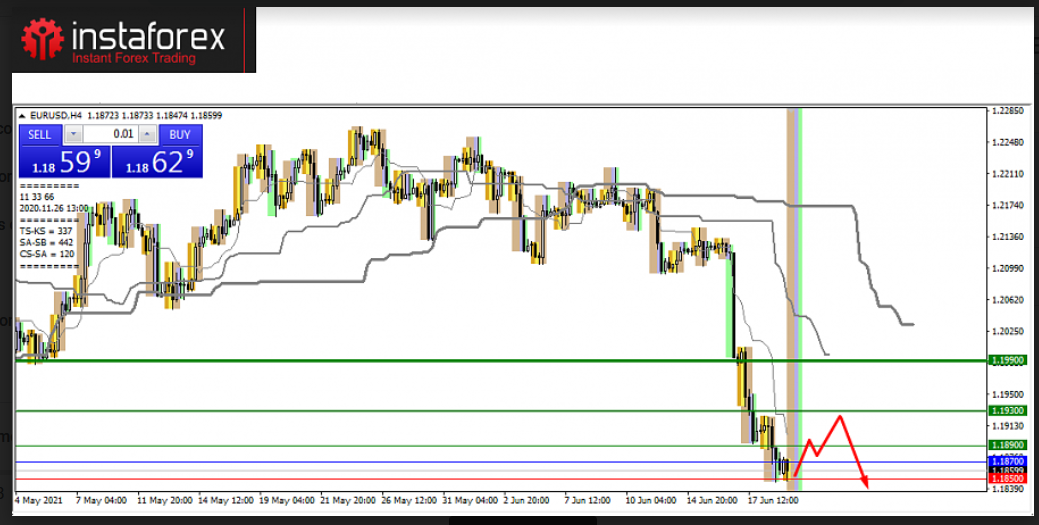Click the 4 May 2021 time label

pos(36,498)
